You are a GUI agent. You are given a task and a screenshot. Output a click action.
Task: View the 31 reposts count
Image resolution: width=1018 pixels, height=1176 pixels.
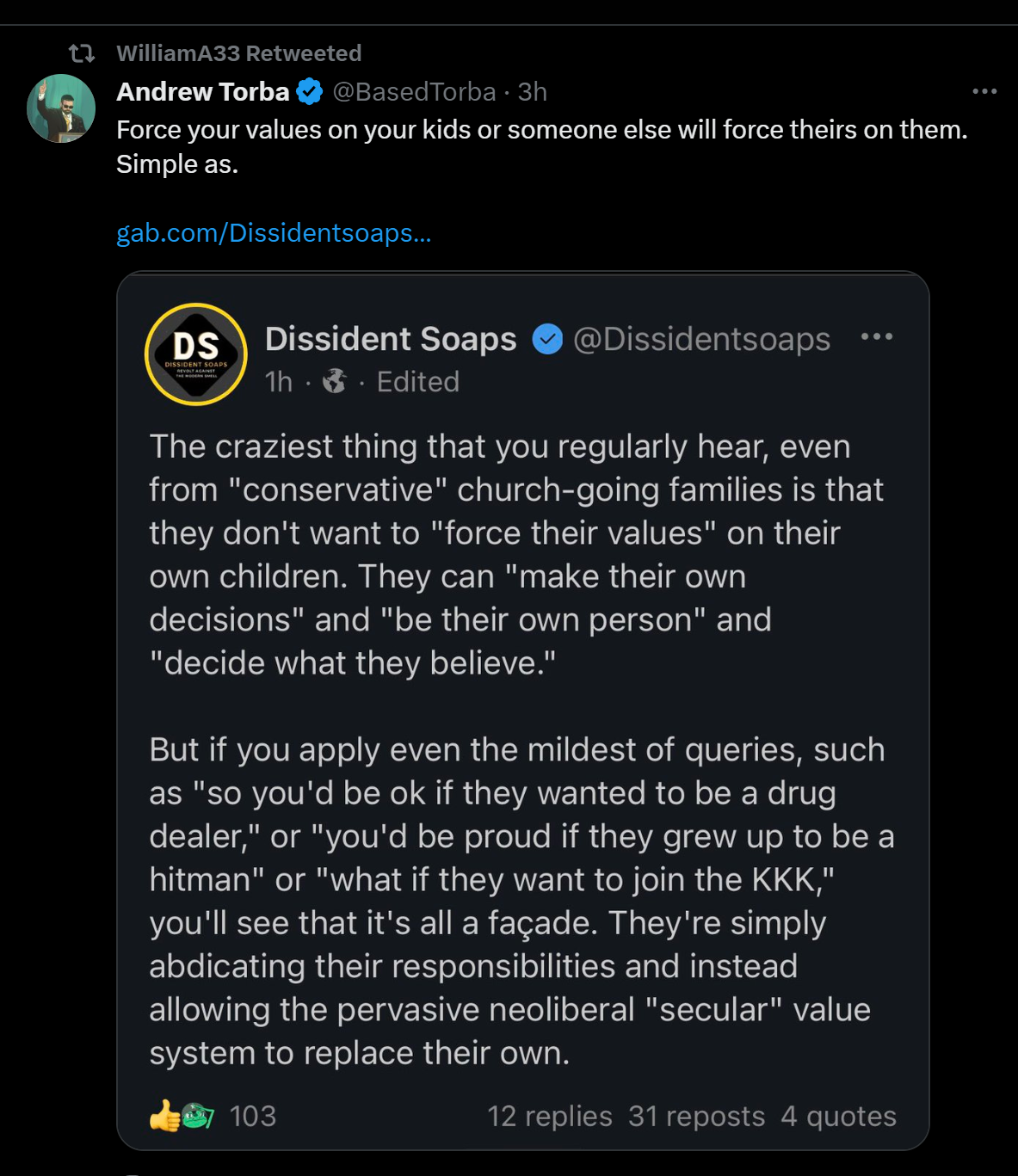tap(696, 1117)
